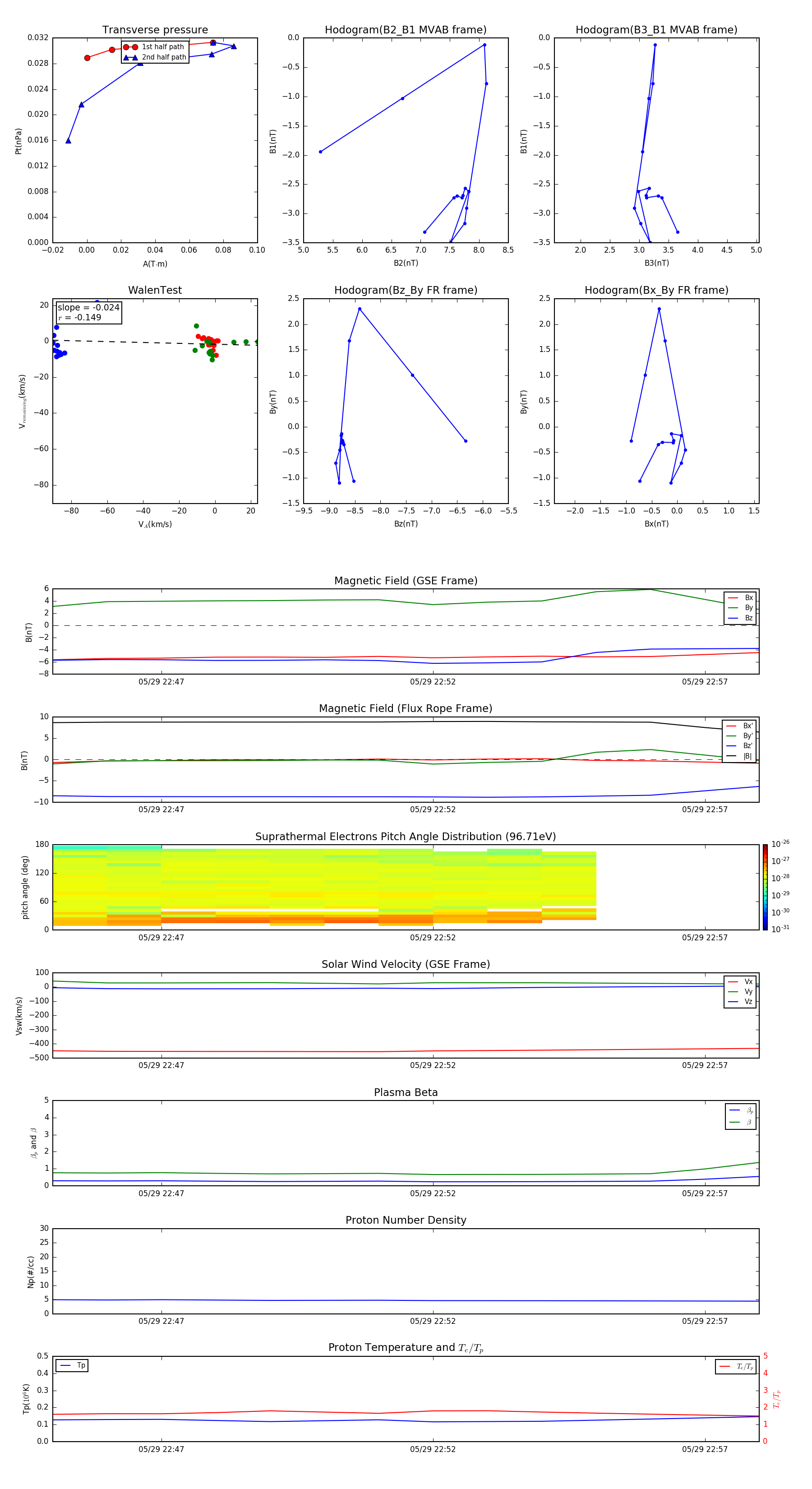Viewport: 812px width, 1489px height.
Task: Click the βp entry in Plasma Beta legend
Action: pos(741,1110)
